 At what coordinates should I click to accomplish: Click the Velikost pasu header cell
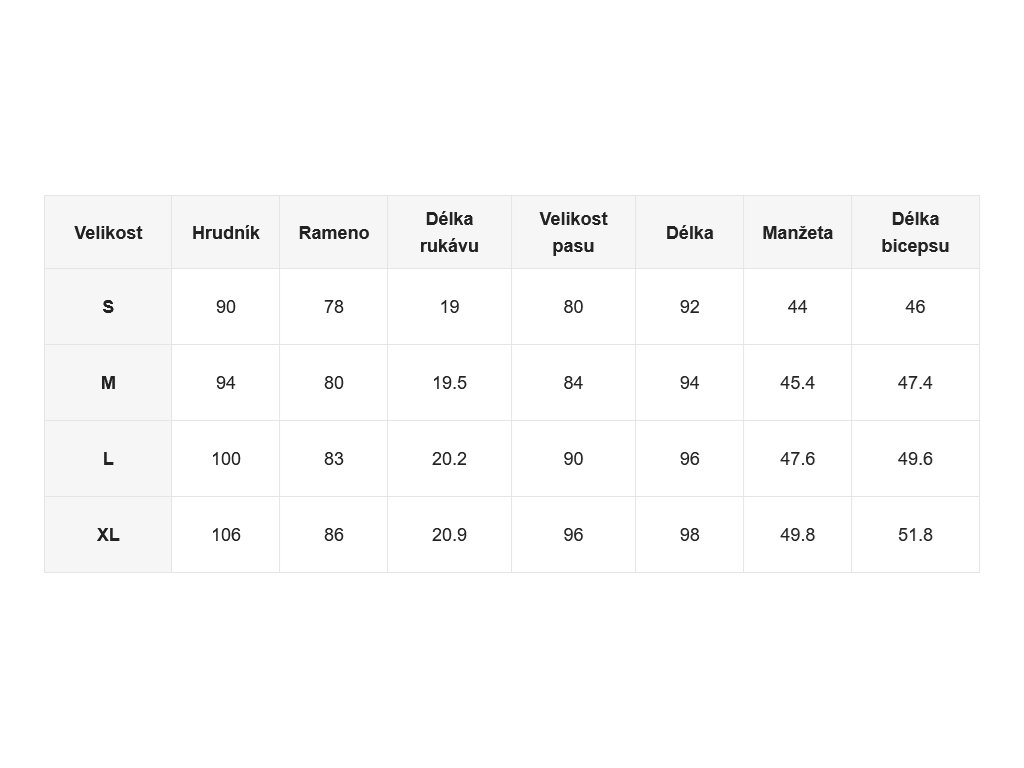point(573,232)
